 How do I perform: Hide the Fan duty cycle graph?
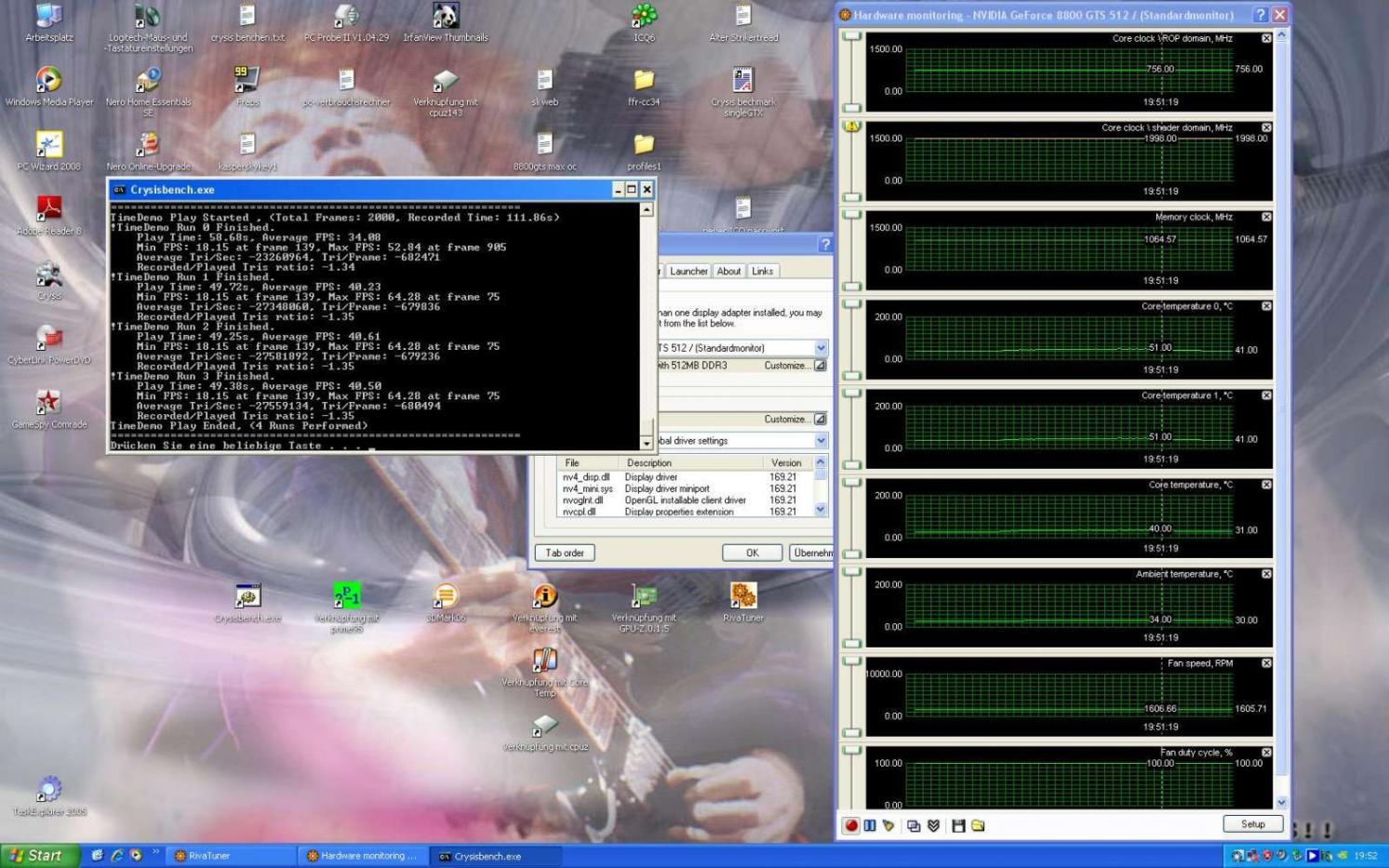point(1266,753)
